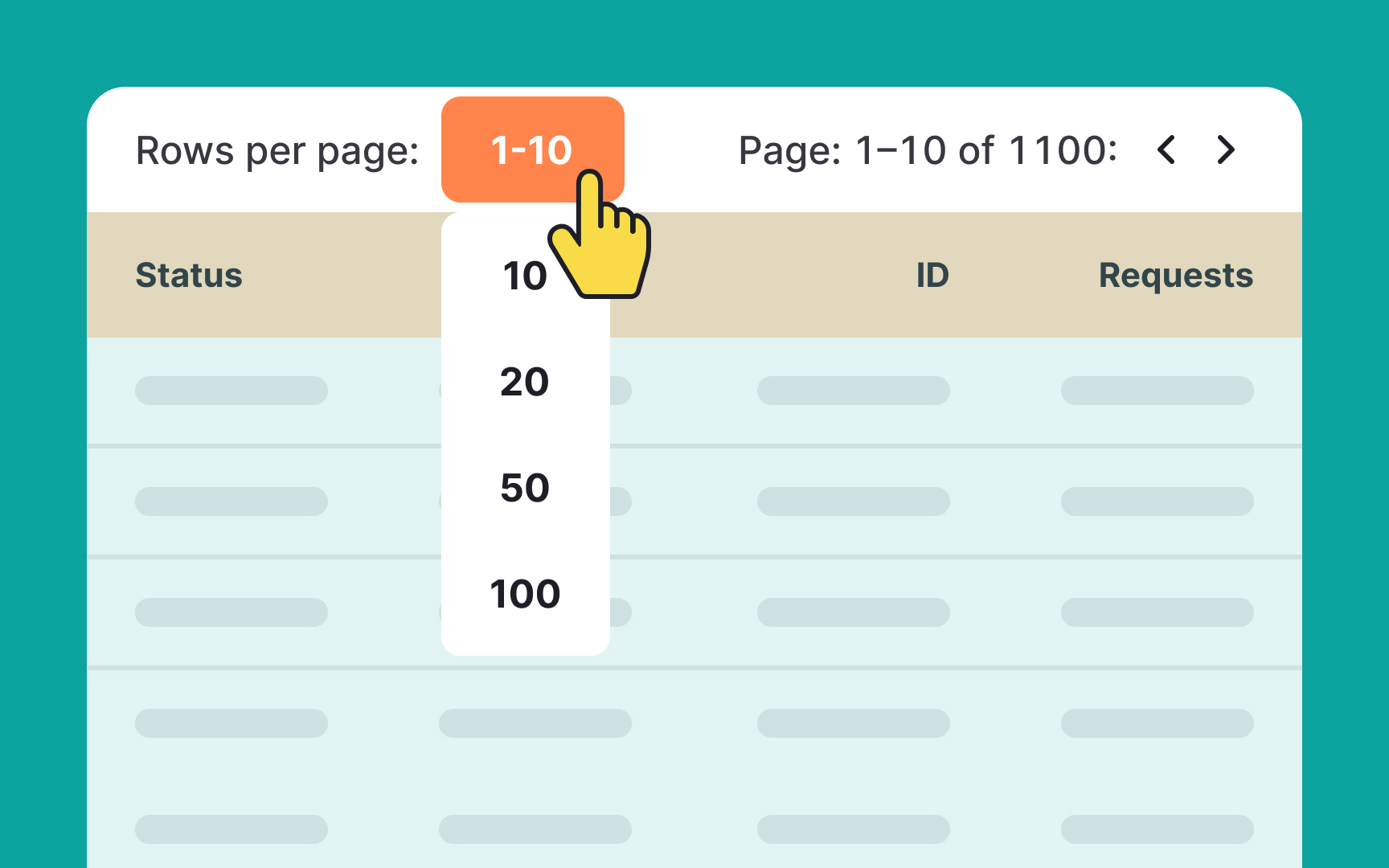
Task: Select 50 rows per page
Action: tap(524, 488)
